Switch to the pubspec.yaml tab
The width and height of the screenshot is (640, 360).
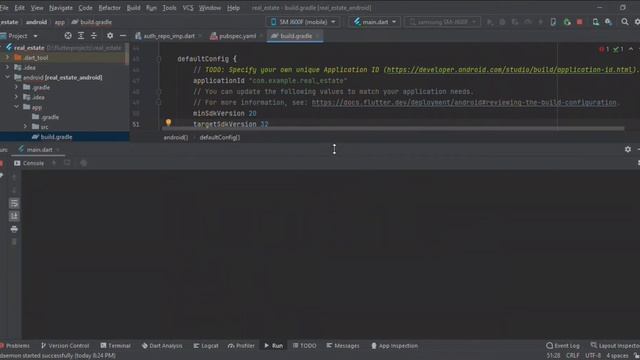[237, 36]
